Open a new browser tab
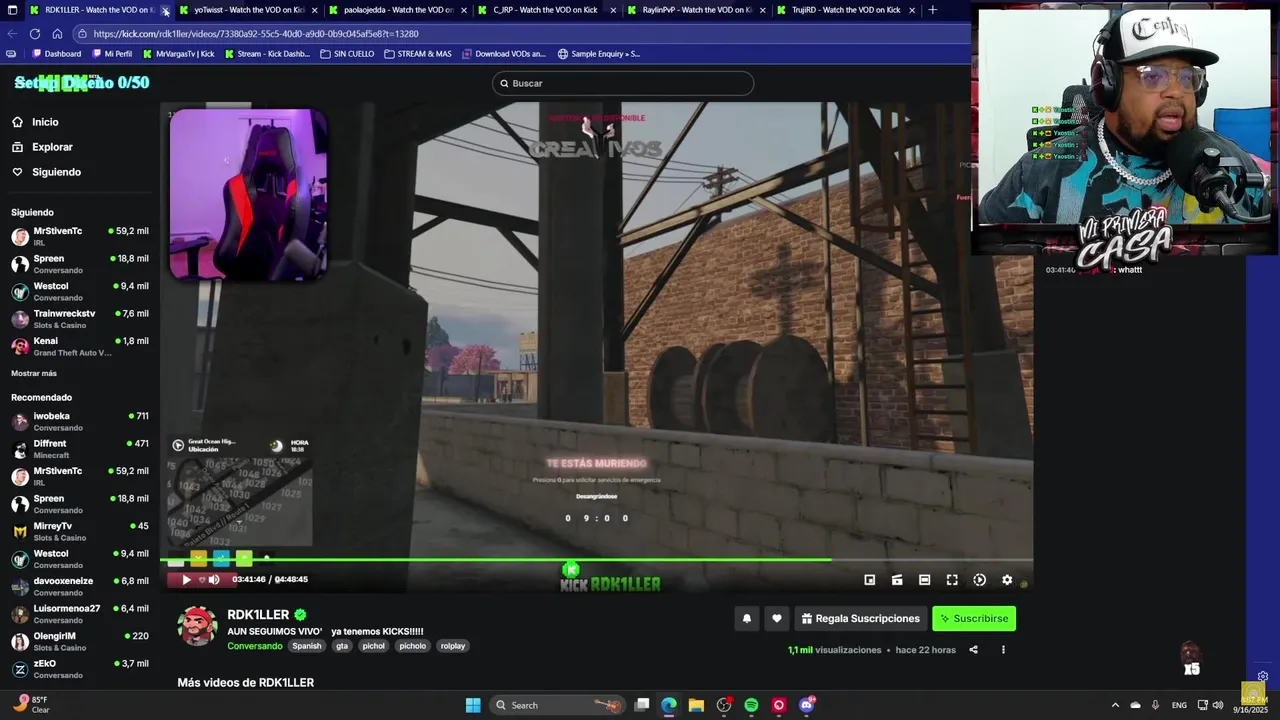This screenshot has height=720, width=1280. click(x=933, y=10)
